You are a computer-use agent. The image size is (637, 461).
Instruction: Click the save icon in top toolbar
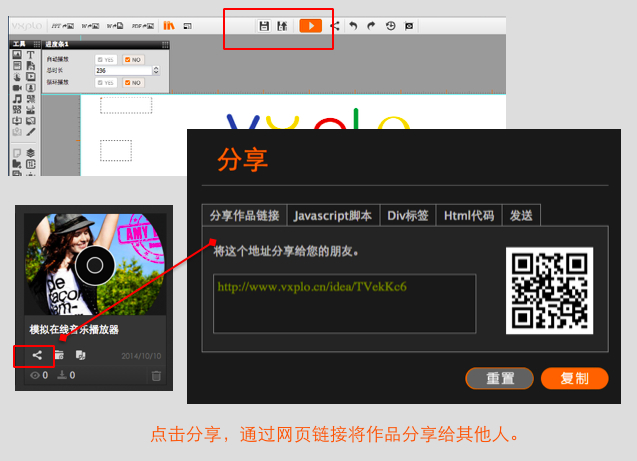264,25
